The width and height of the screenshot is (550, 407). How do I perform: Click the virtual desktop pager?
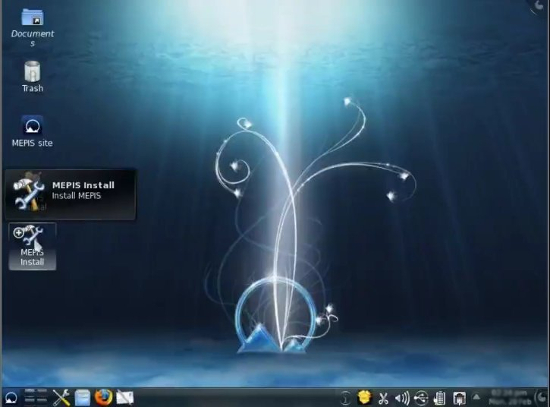[x=36, y=398]
